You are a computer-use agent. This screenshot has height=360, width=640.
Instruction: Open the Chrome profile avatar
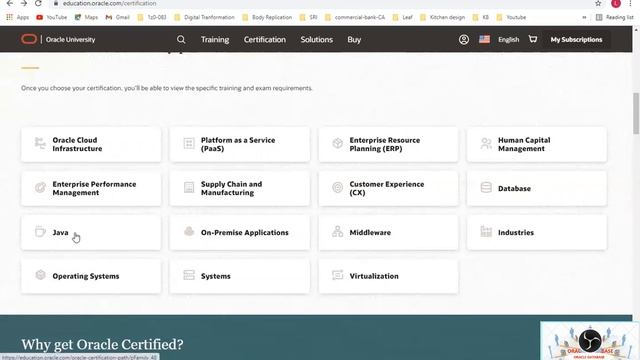(616, 3)
